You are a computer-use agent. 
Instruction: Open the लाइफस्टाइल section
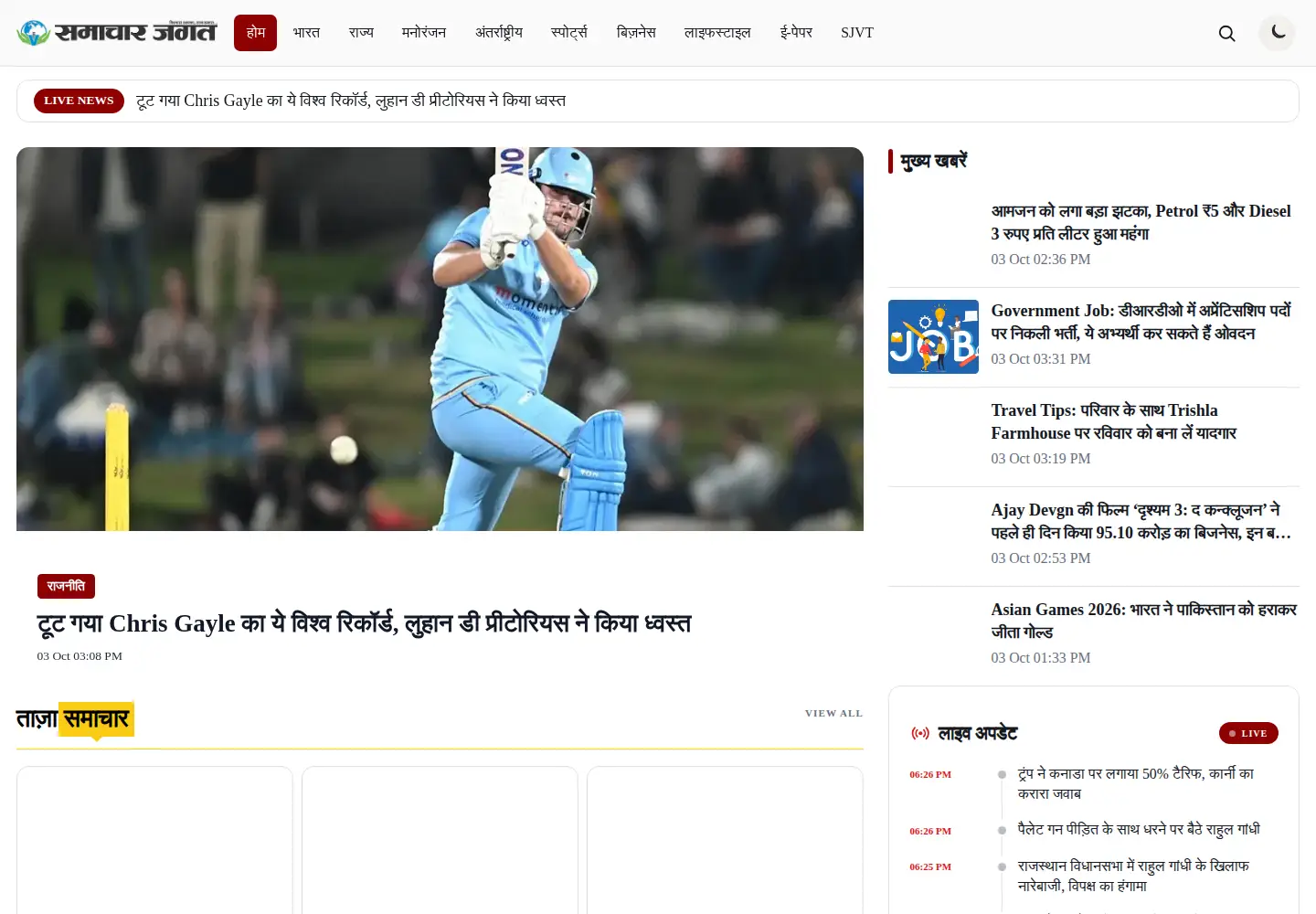(717, 33)
